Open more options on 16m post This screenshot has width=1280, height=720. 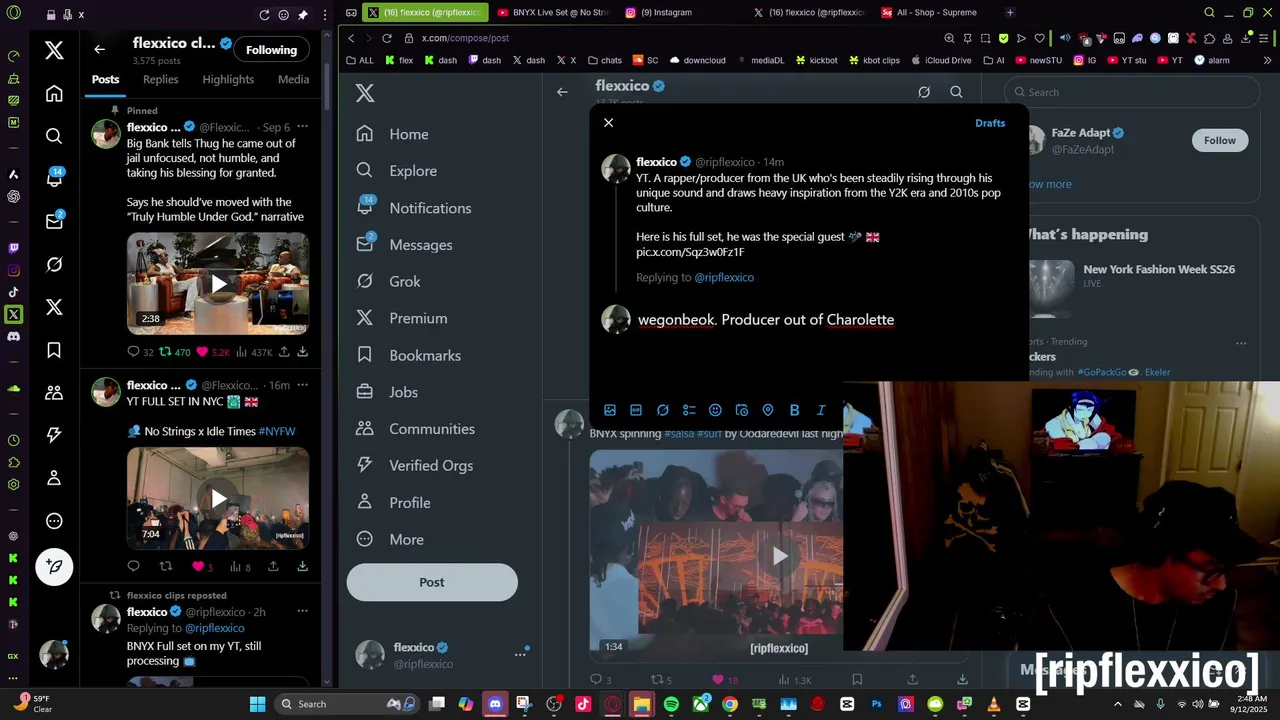(302, 385)
